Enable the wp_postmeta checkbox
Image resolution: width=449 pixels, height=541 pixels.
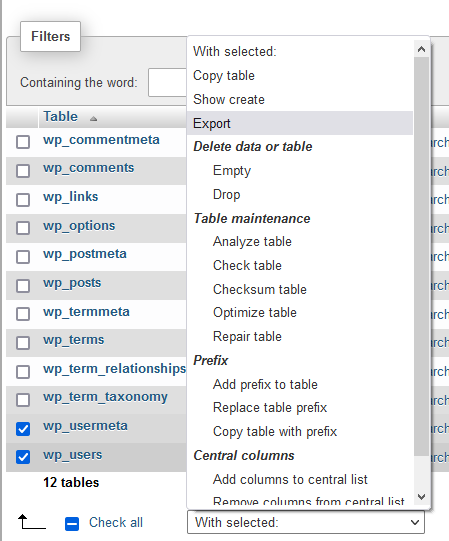[x=23, y=257]
